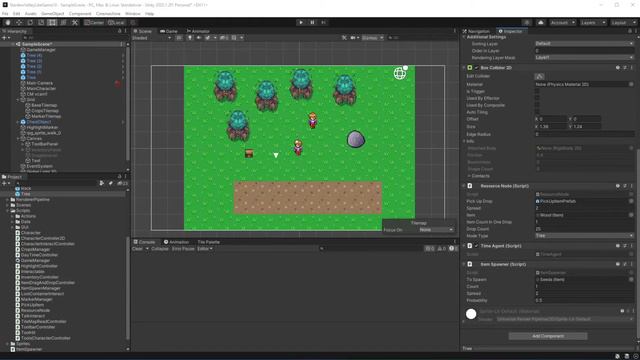Open Box Collider 2D more options menu

[631, 68]
